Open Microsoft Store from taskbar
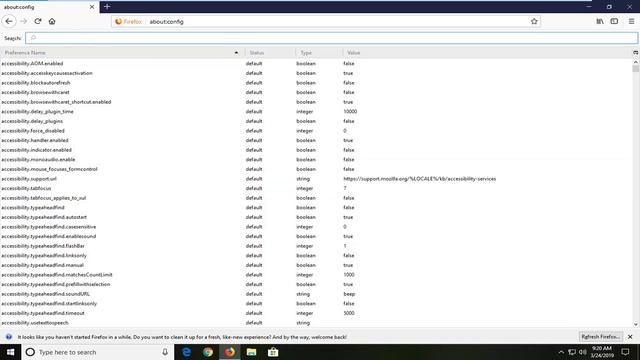640x360 pixels. [x=273, y=352]
